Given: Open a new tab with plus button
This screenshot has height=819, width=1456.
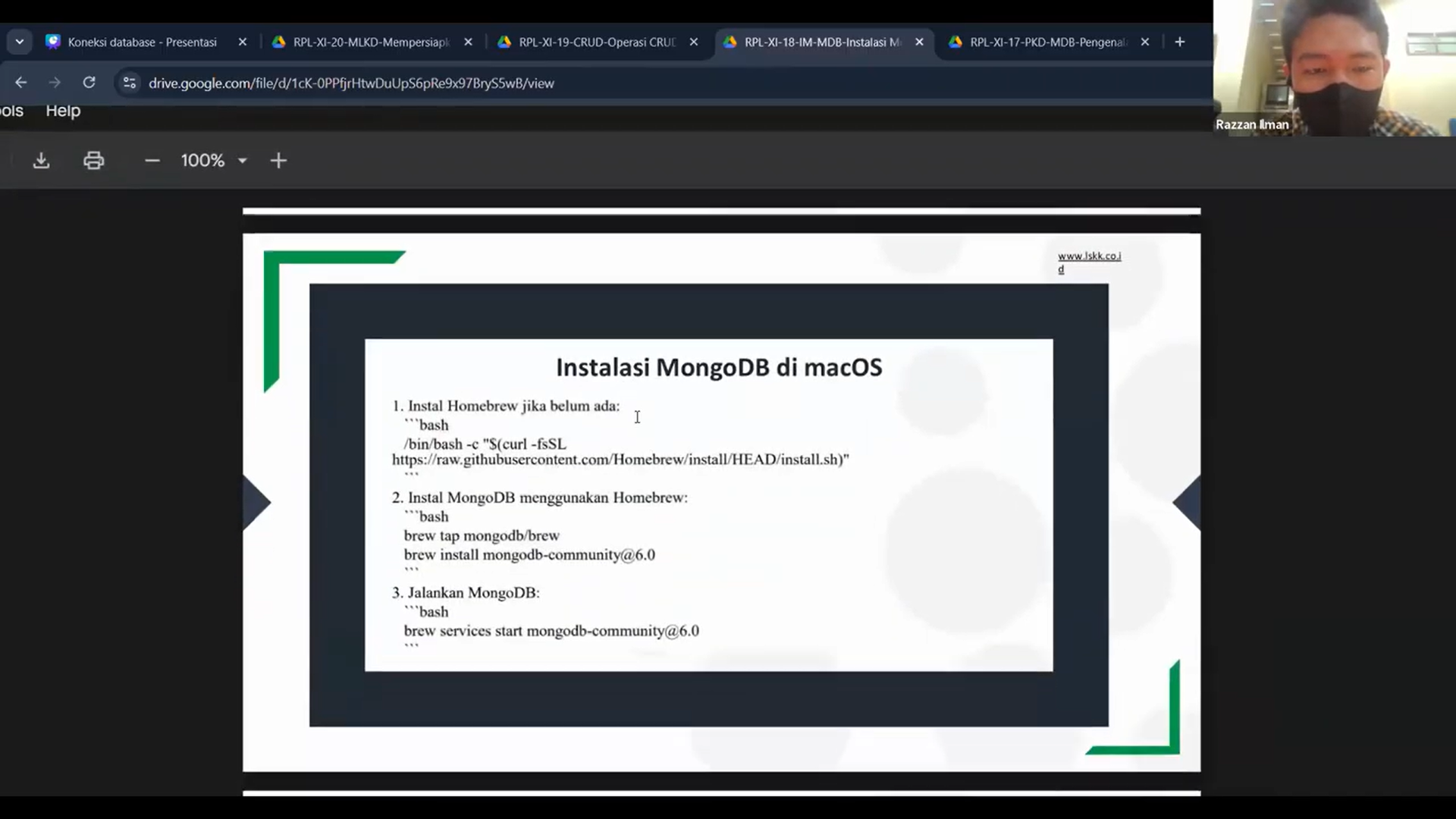Looking at the screenshot, I should click(1179, 42).
